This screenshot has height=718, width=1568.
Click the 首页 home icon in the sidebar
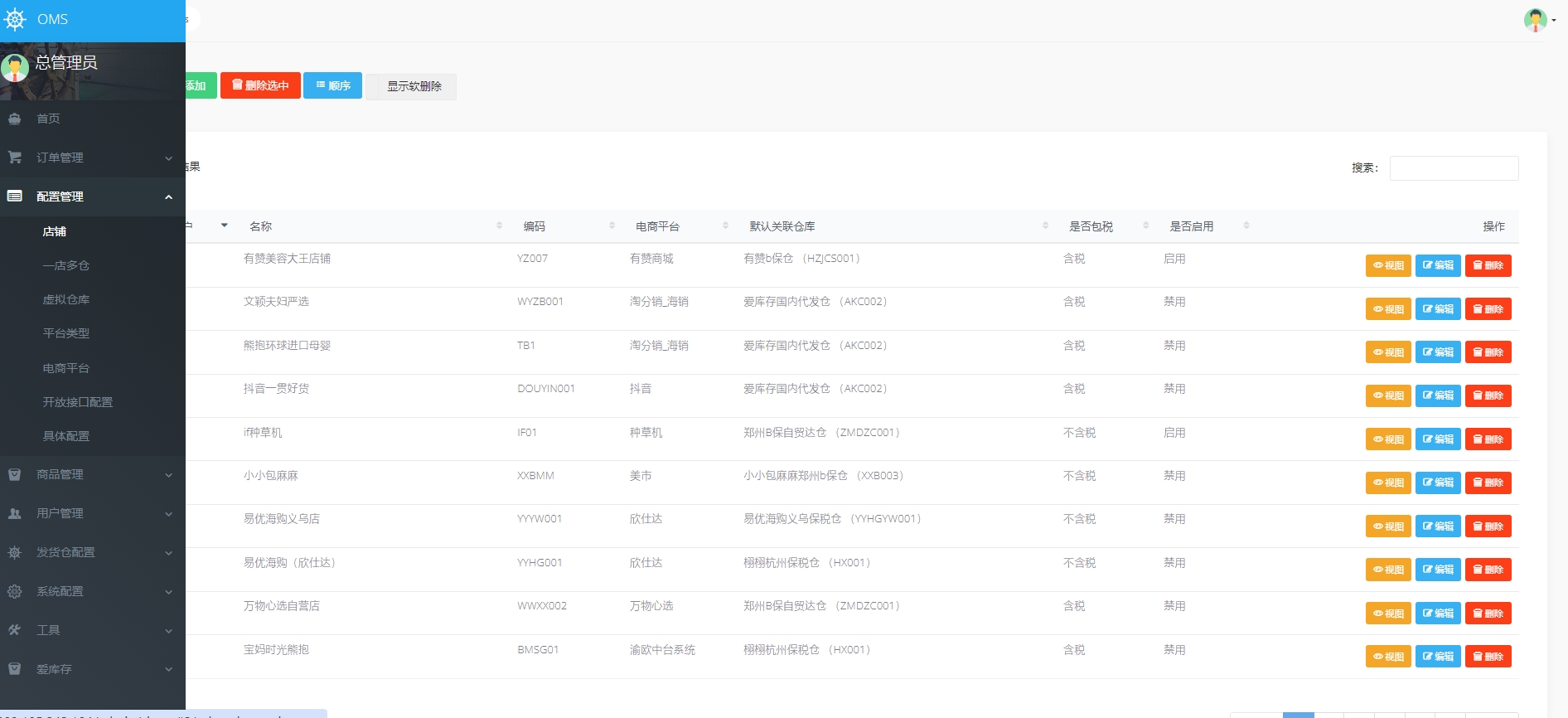click(x=15, y=119)
